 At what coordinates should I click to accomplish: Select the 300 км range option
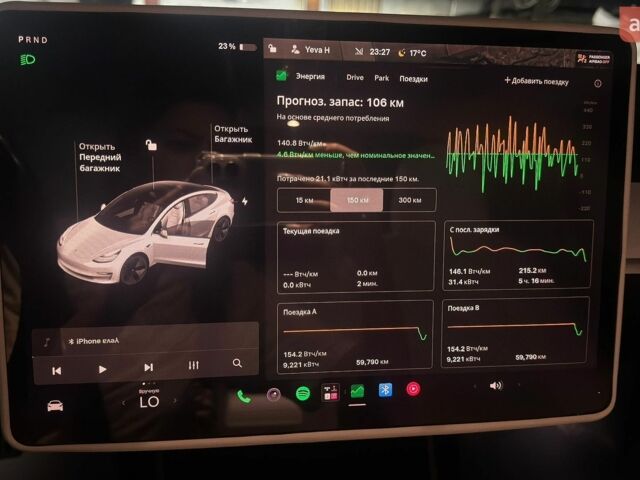coord(409,200)
